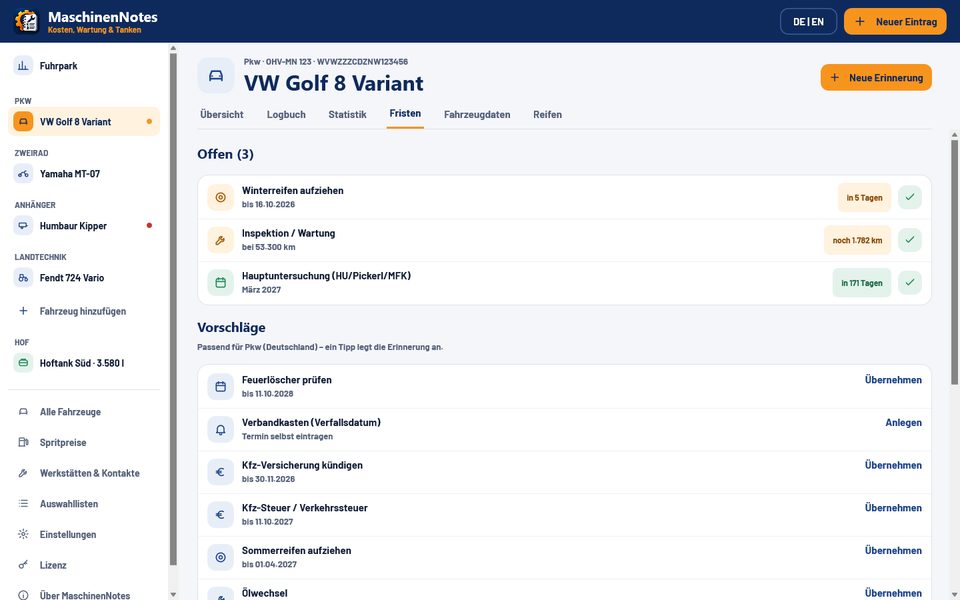This screenshot has width=960, height=600.
Task: Click the MaschinenNotes logo icon
Action: coord(26,21)
